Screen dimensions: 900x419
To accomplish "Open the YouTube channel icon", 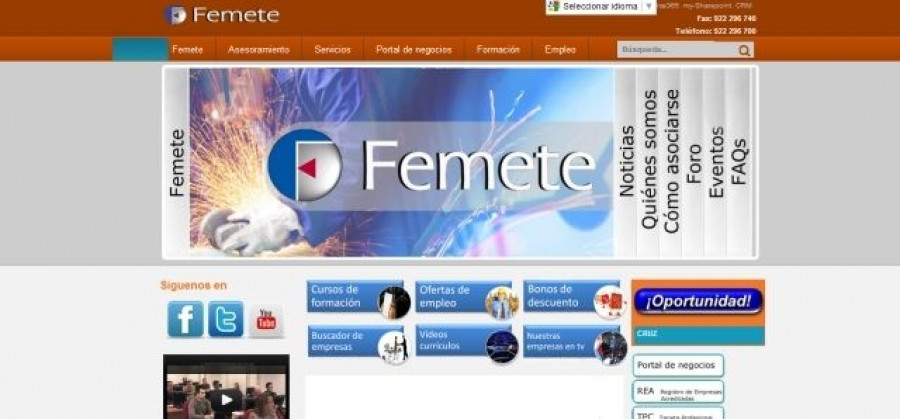I will [266, 320].
